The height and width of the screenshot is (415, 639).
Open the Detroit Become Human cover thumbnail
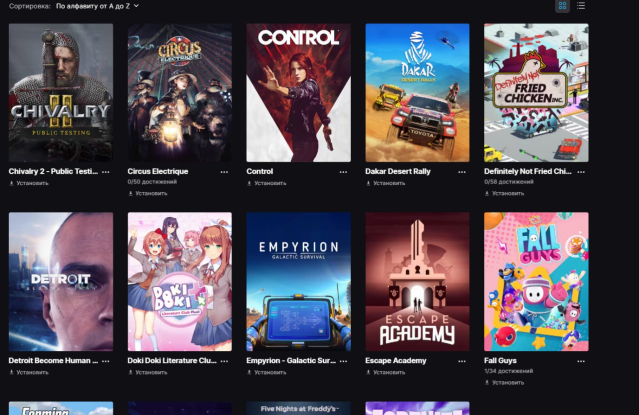(61, 282)
